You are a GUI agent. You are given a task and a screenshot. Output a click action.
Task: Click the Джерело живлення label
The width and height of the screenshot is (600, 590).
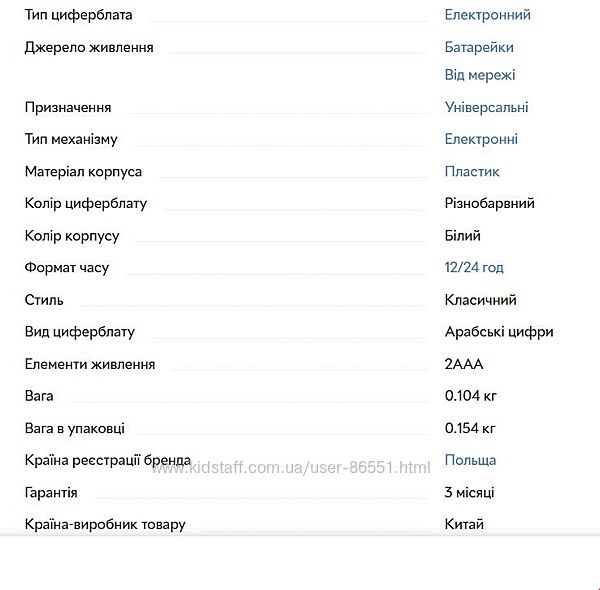(89, 47)
